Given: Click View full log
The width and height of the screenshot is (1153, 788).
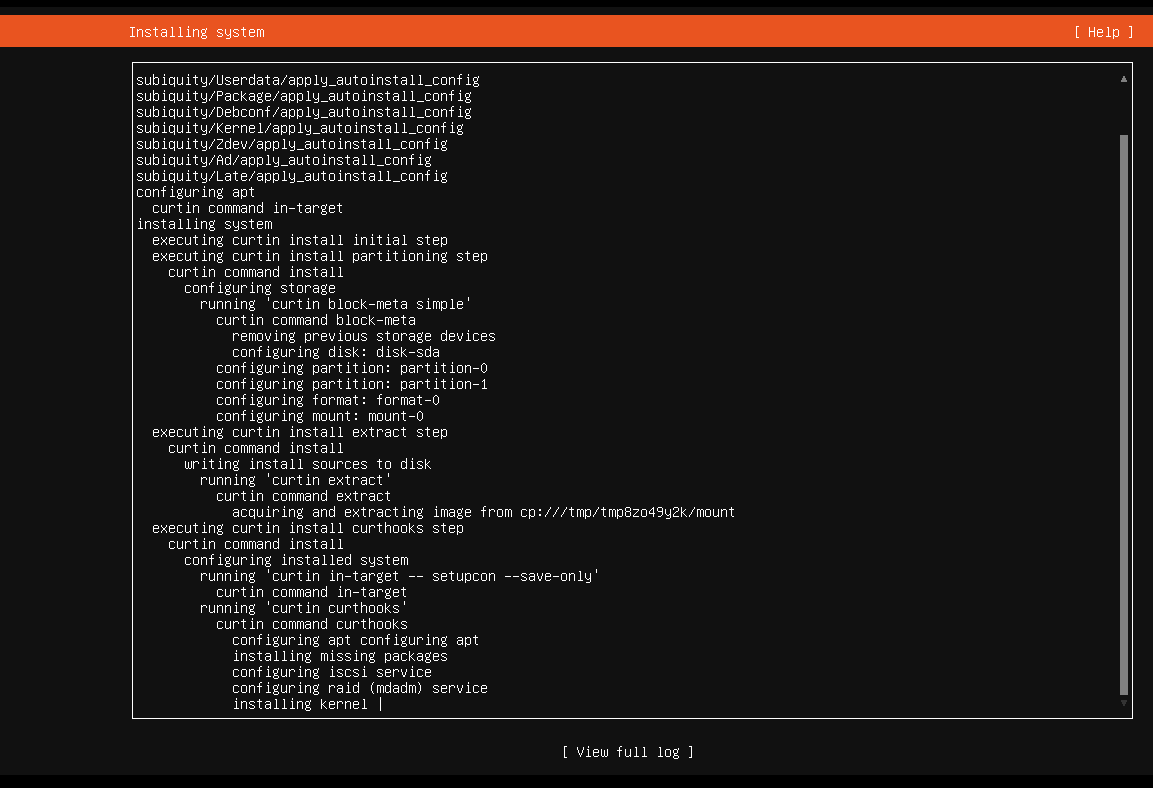Looking at the screenshot, I should (x=627, y=751).
